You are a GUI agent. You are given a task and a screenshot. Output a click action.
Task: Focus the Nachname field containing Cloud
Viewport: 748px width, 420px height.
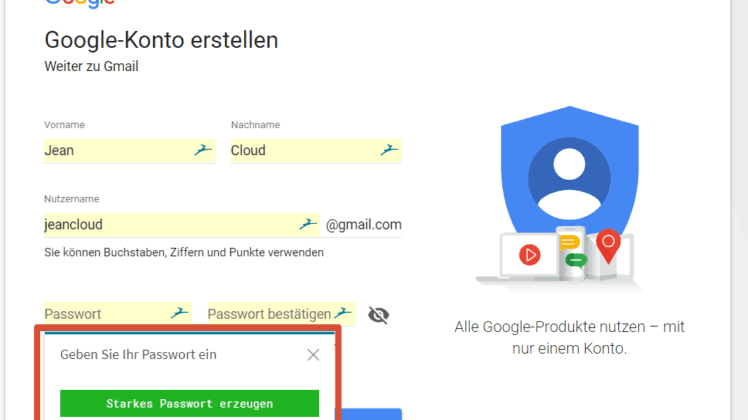[x=316, y=151]
